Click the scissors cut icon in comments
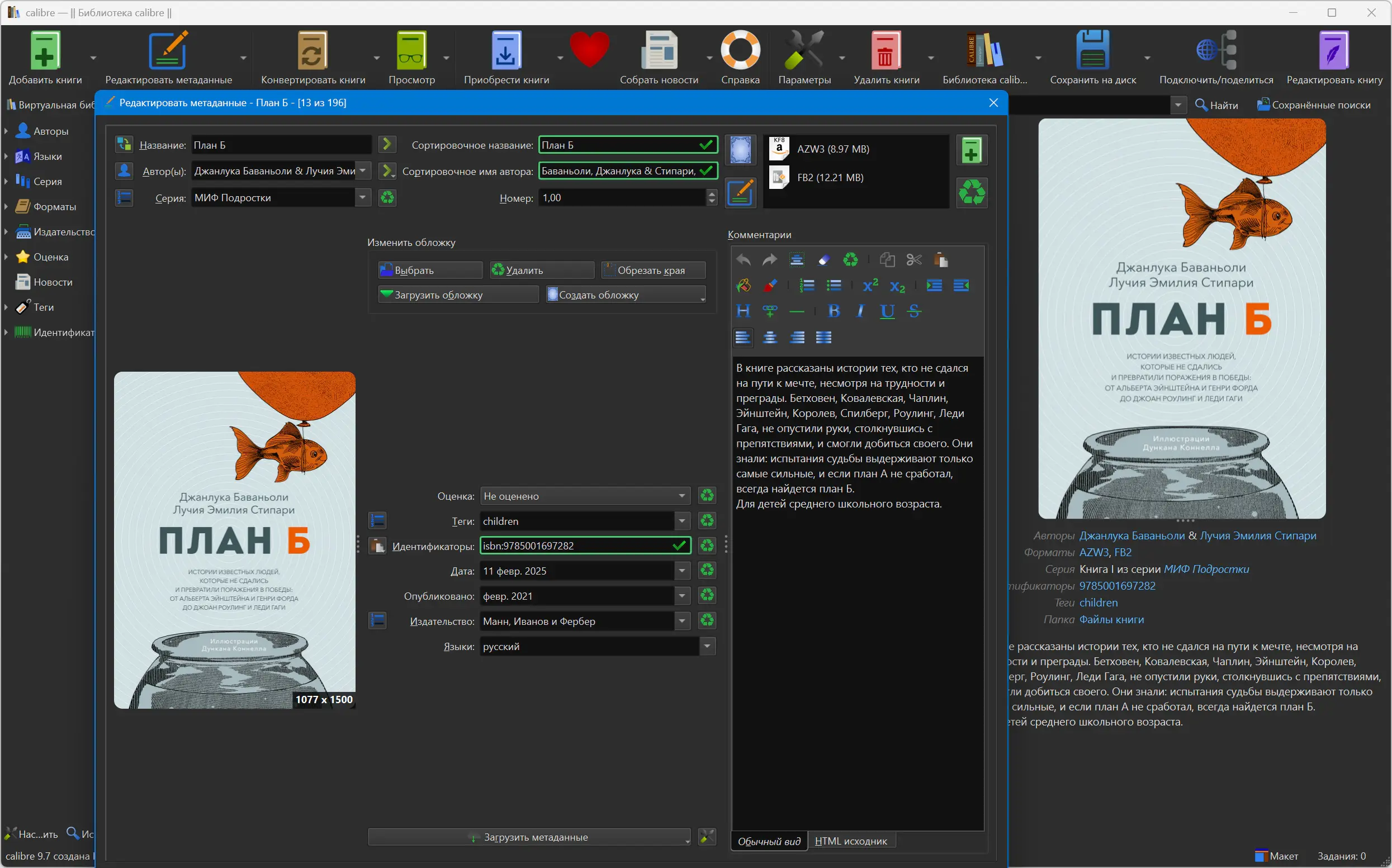 point(914,260)
